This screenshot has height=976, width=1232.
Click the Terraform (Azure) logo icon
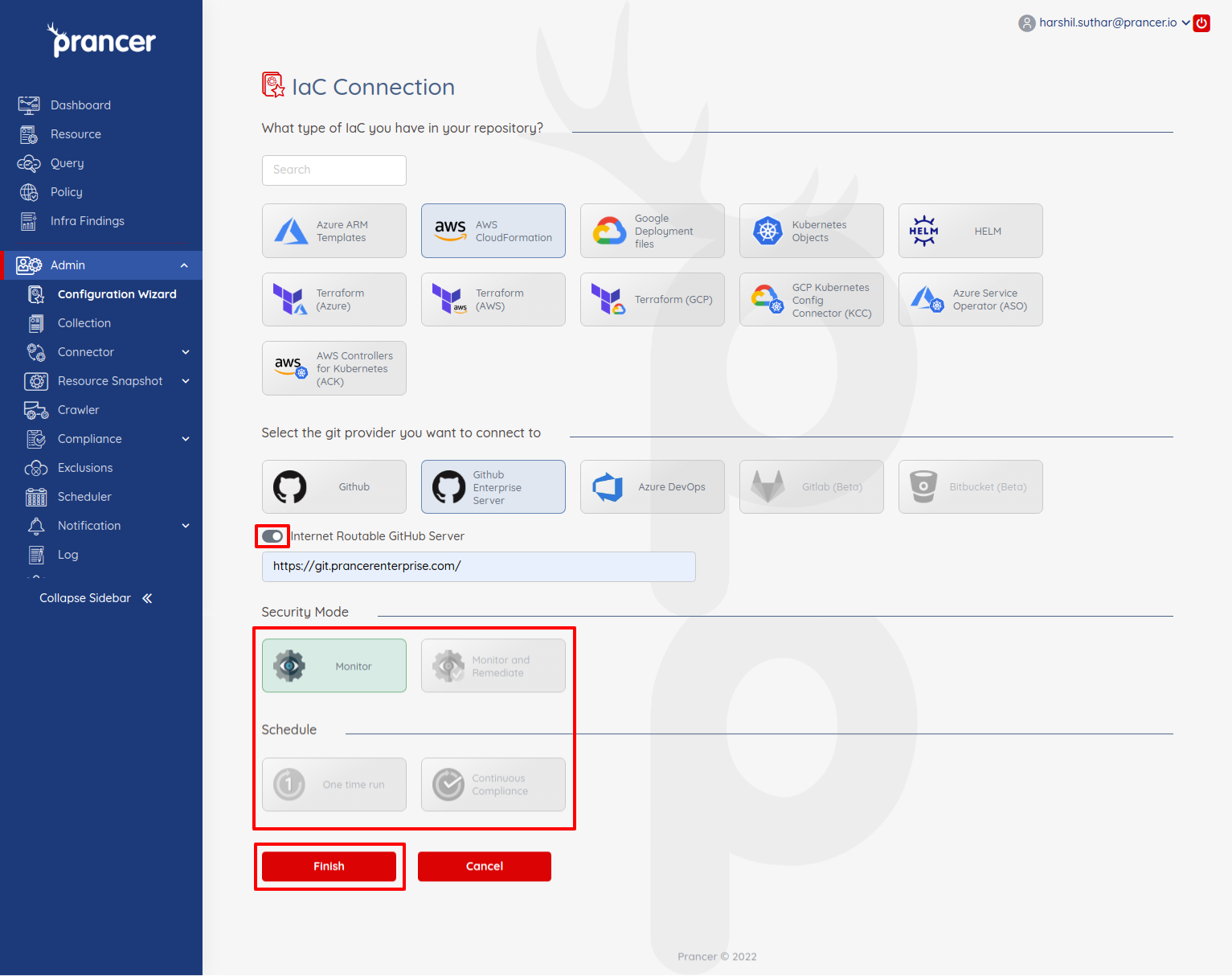tap(290, 300)
